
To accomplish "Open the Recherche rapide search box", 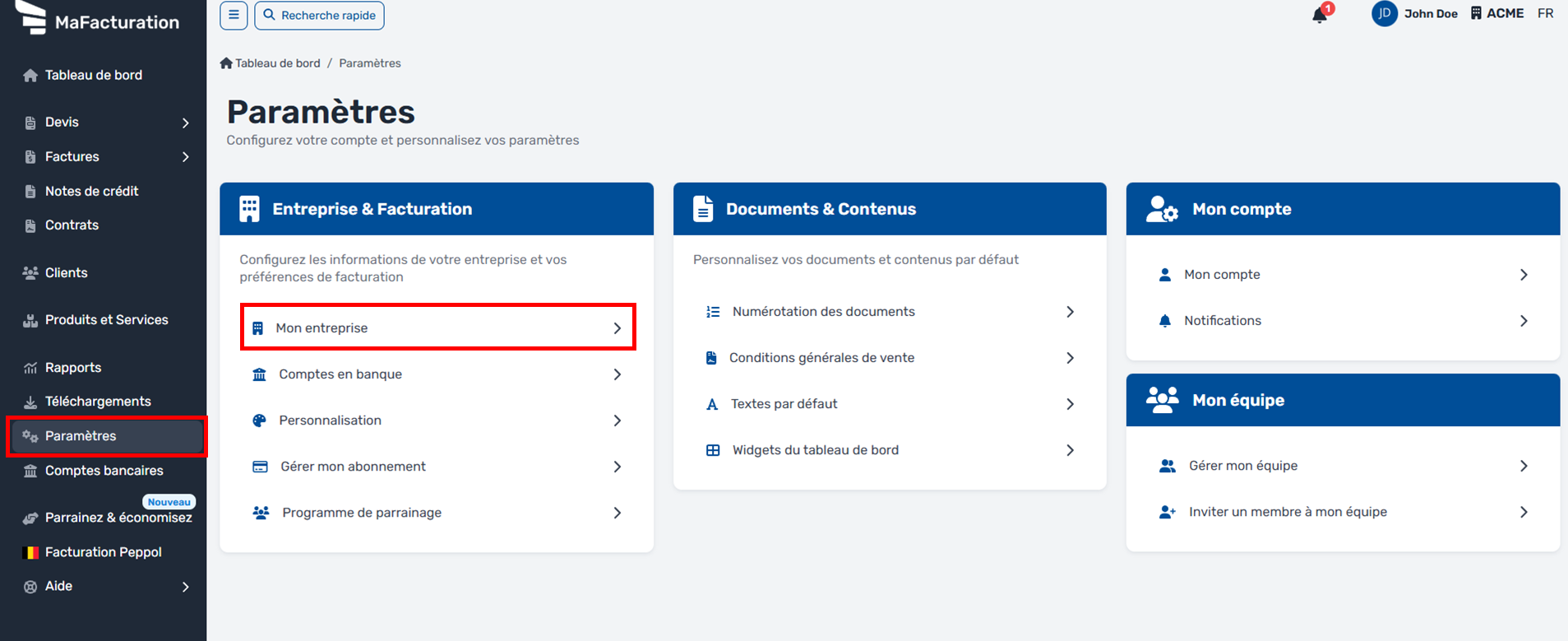I will 319,15.
